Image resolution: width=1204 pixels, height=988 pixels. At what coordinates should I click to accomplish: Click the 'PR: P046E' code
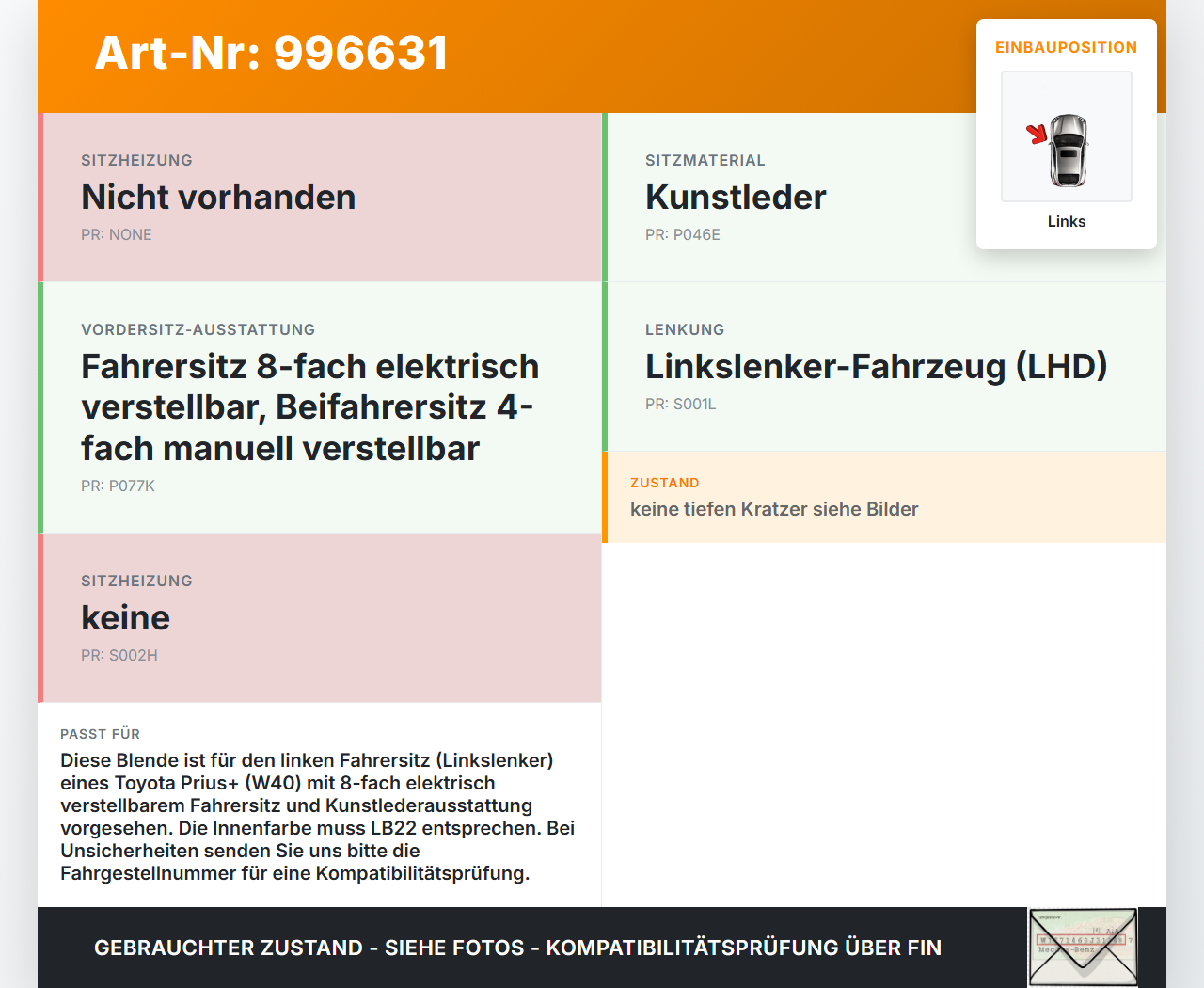(683, 234)
